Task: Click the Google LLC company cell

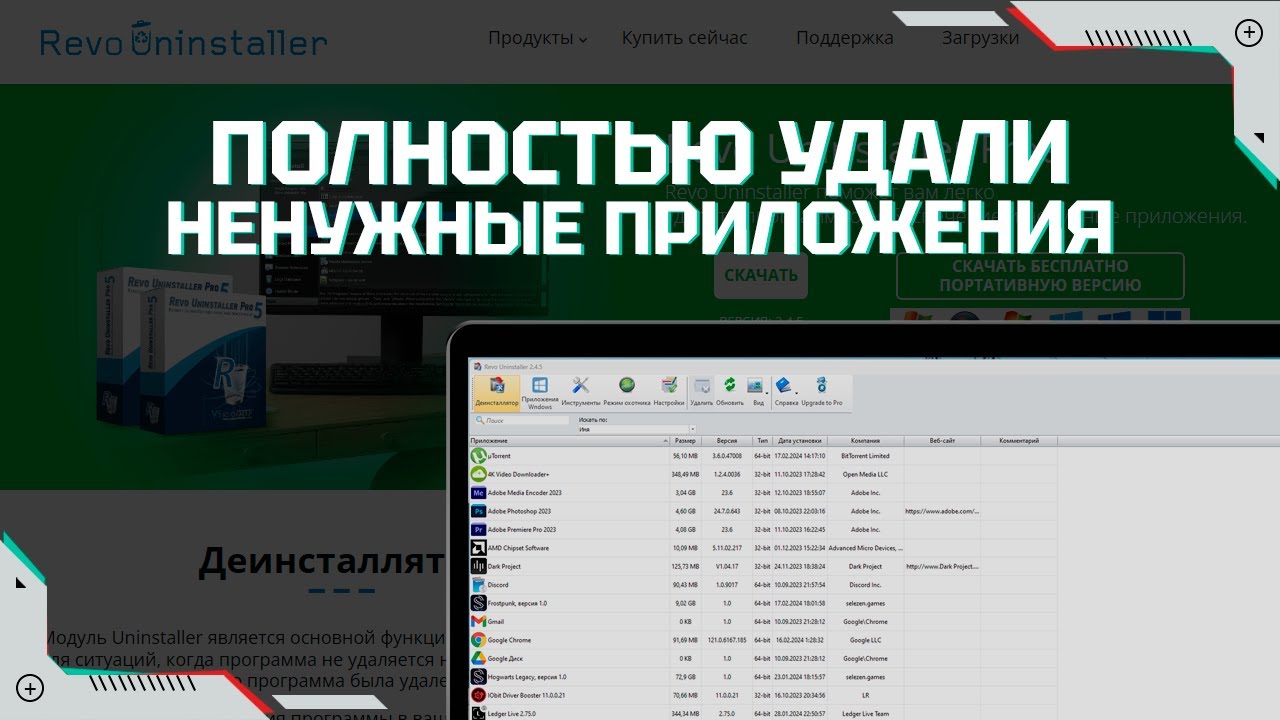Action: coord(866,640)
